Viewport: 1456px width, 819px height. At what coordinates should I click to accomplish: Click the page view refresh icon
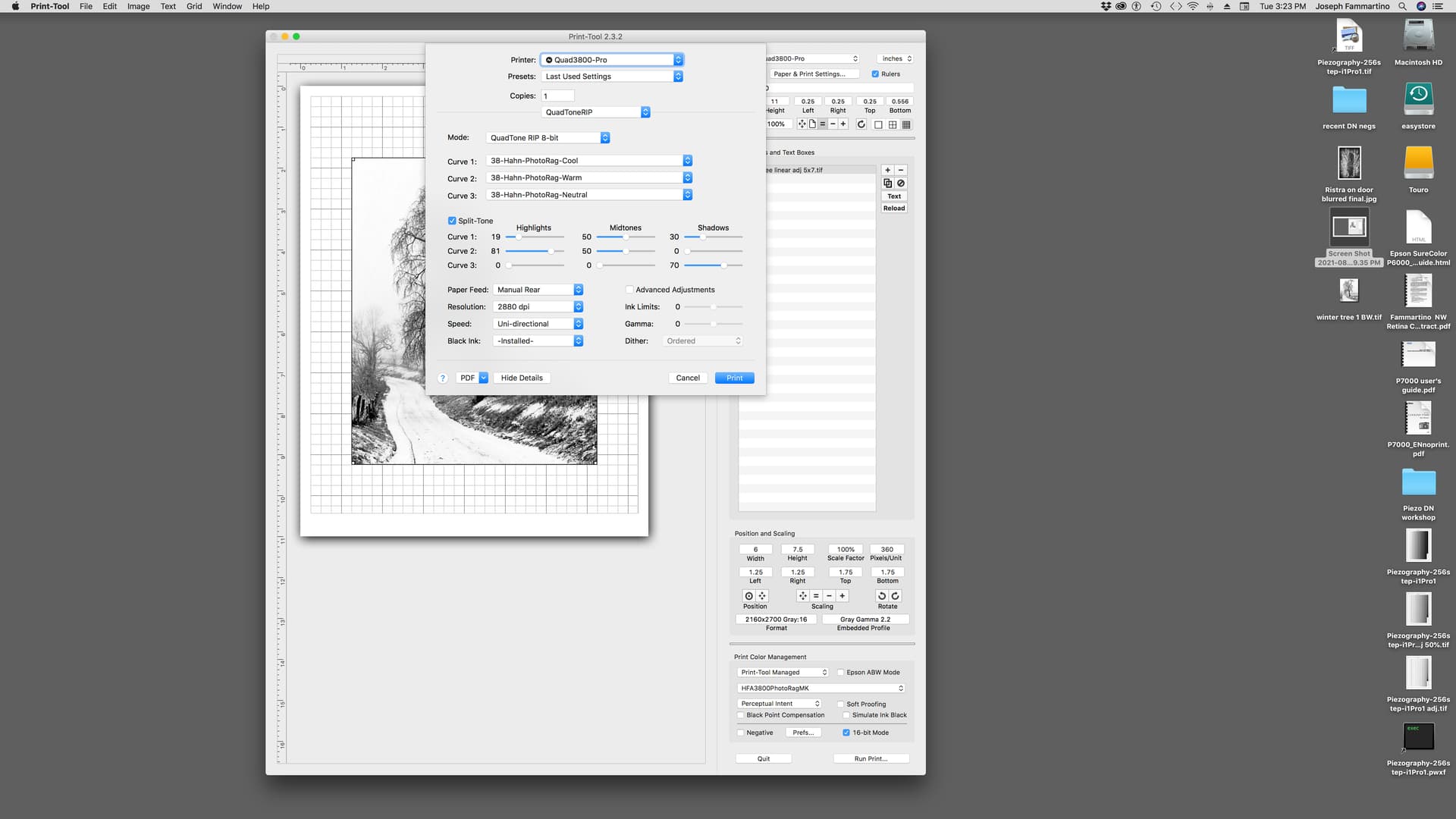coord(861,124)
